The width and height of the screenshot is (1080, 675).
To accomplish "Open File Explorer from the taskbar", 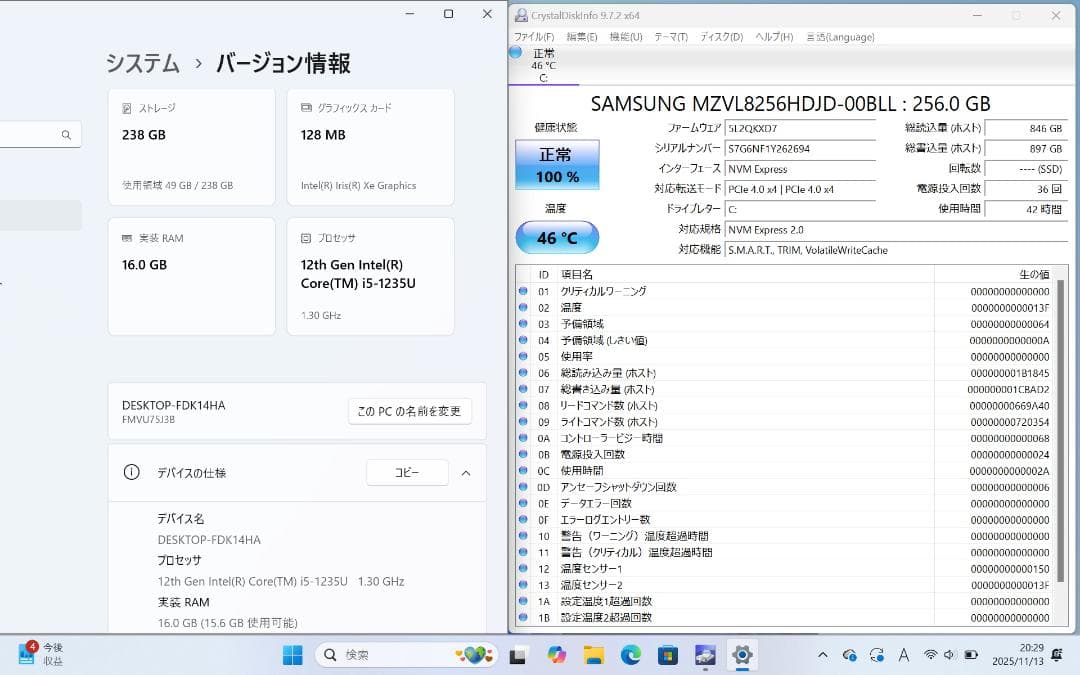I will pyautogui.click(x=592, y=655).
